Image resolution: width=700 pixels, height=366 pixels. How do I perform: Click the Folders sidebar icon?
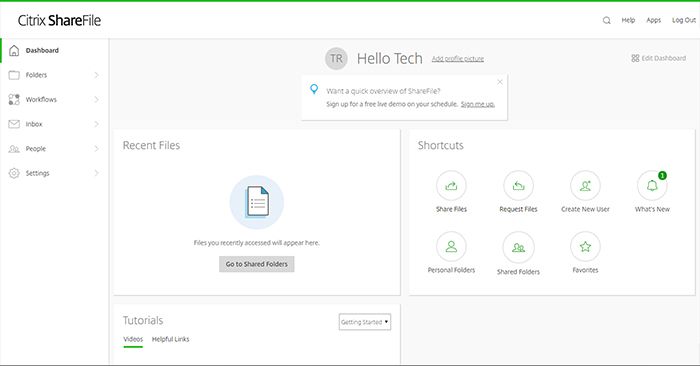[14, 75]
